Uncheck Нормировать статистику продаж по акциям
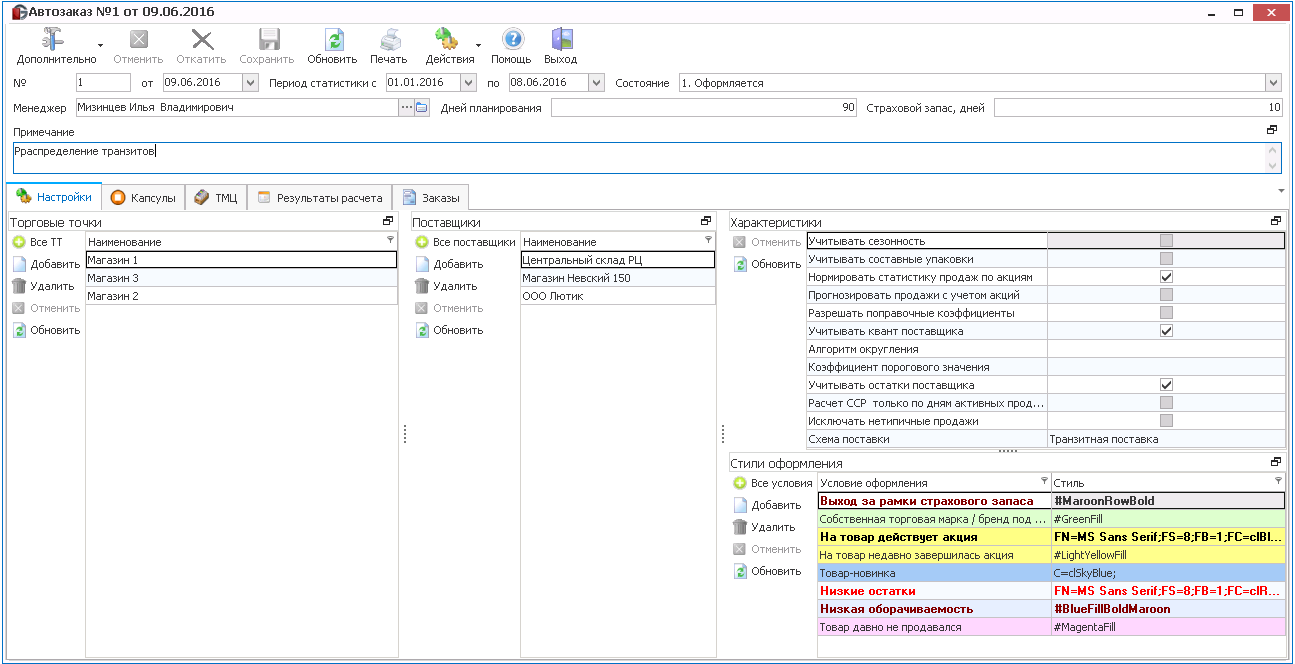Screen dimensions: 1295x664 pos(1166,277)
